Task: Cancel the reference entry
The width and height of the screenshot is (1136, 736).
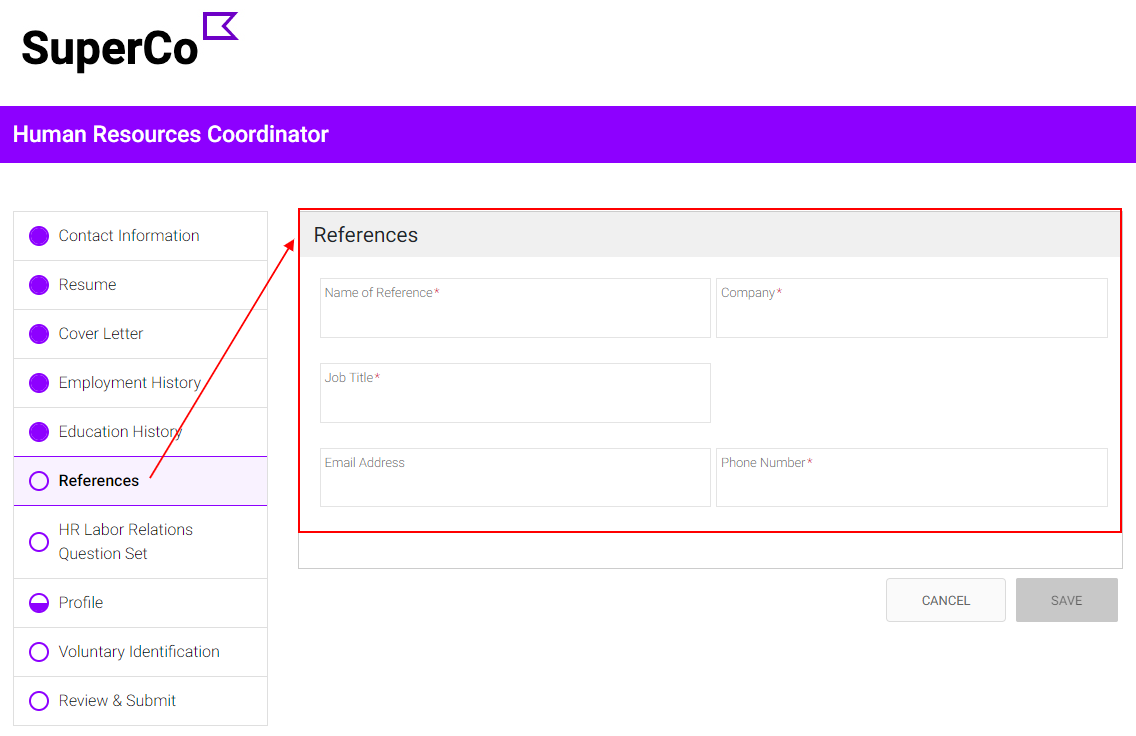Action: point(945,600)
